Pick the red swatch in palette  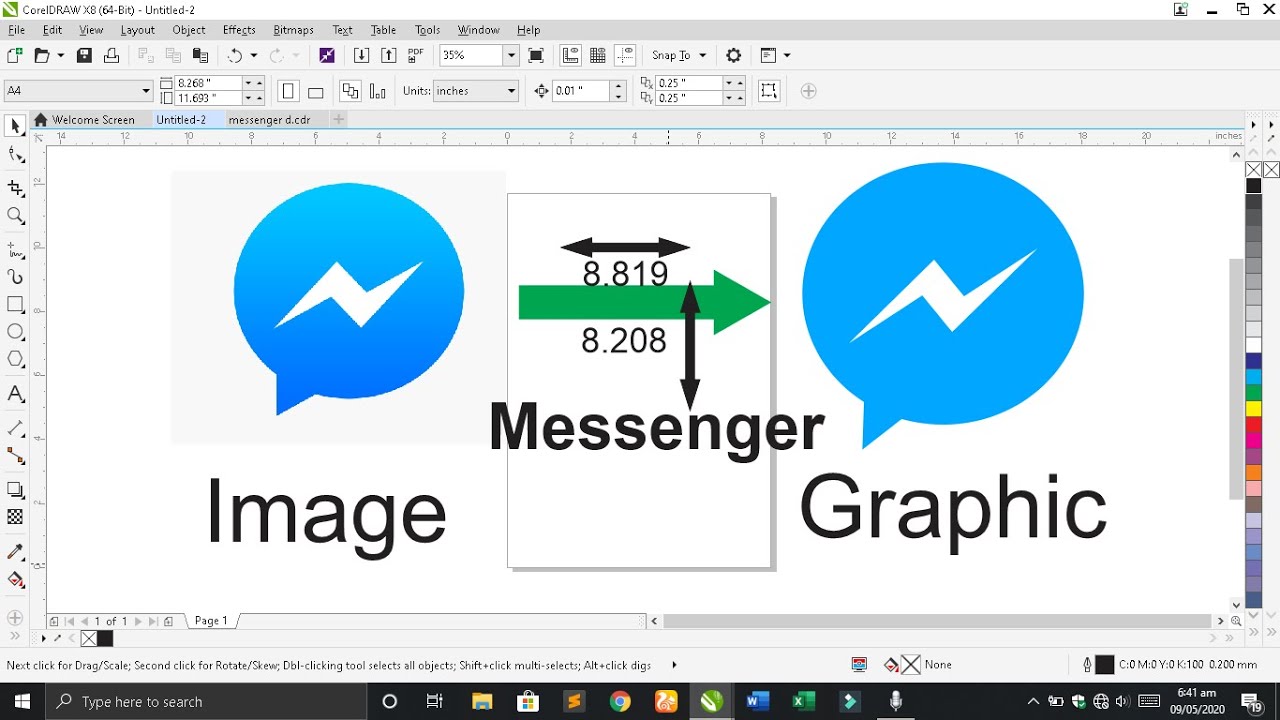click(x=1253, y=425)
